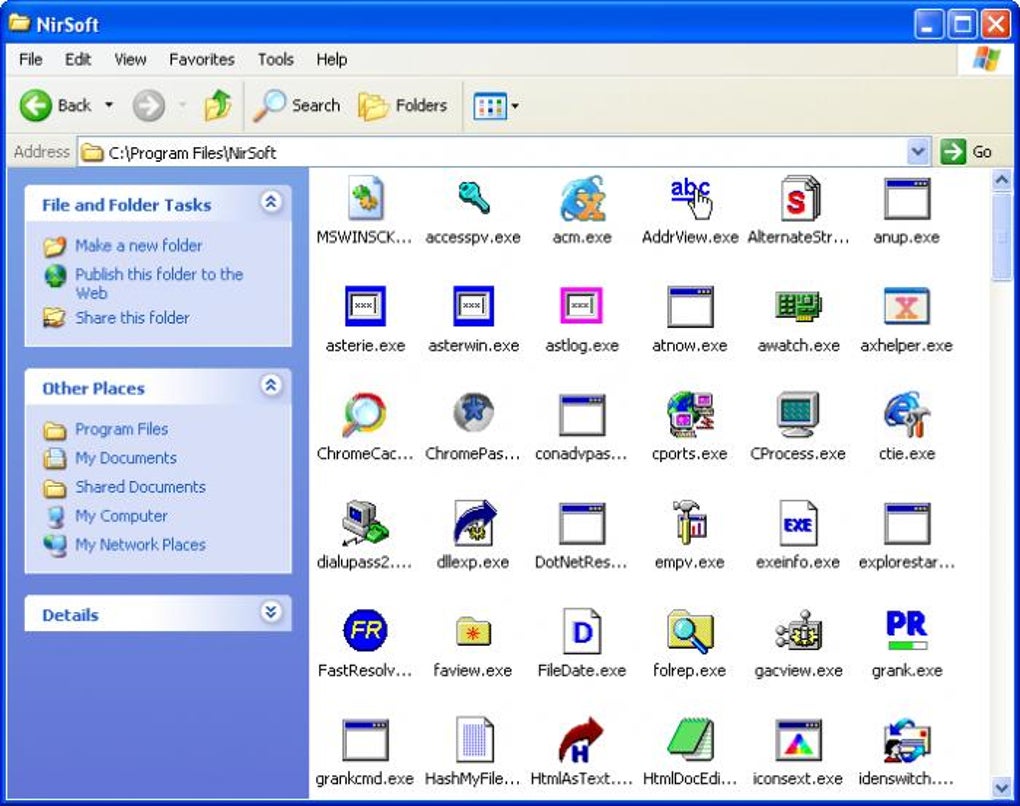Select the grank.exe PR icon

[907, 630]
